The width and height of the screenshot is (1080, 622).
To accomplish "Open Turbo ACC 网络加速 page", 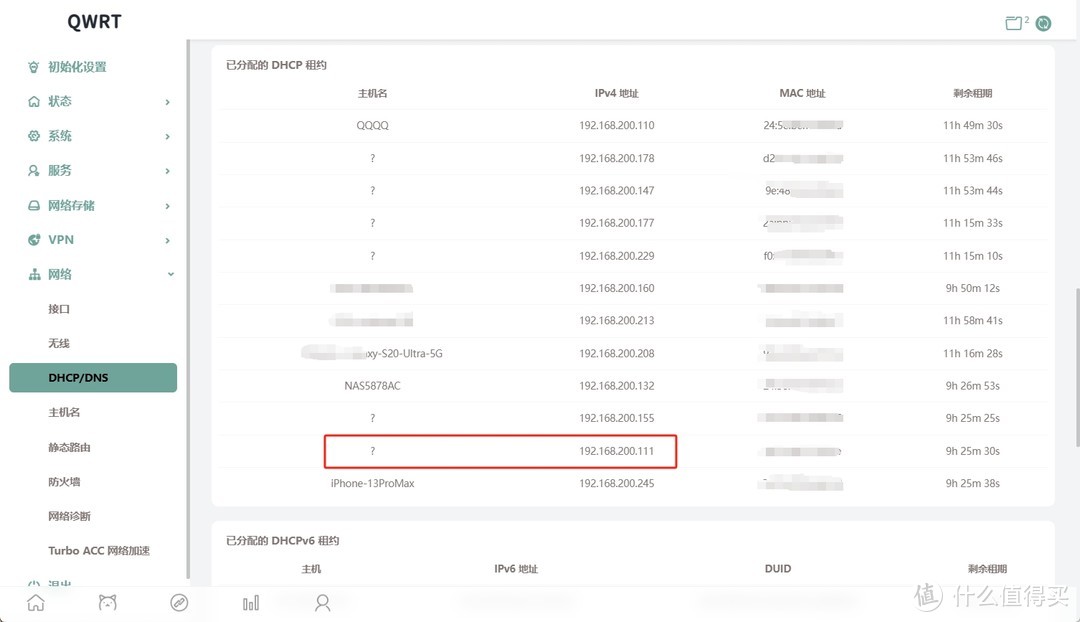I will (98, 550).
